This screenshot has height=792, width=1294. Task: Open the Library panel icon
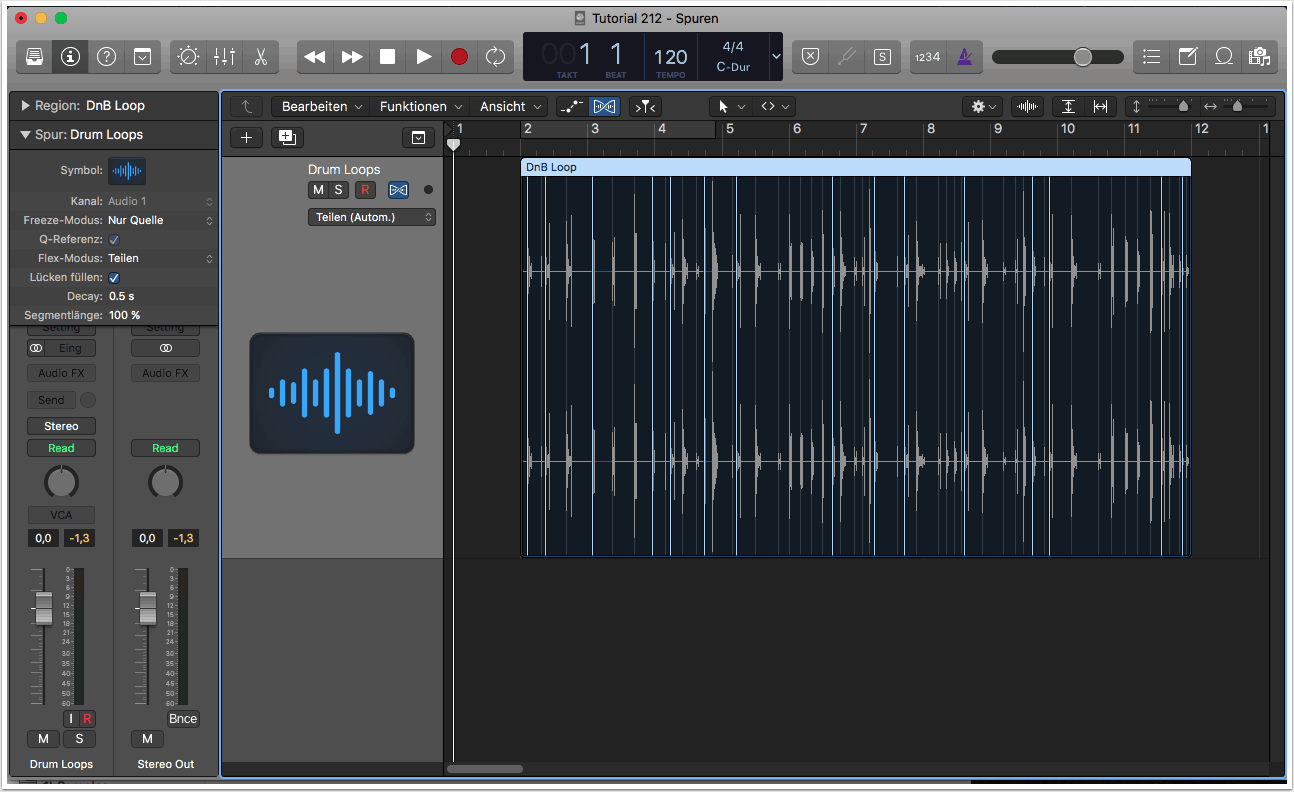[34, 57]
